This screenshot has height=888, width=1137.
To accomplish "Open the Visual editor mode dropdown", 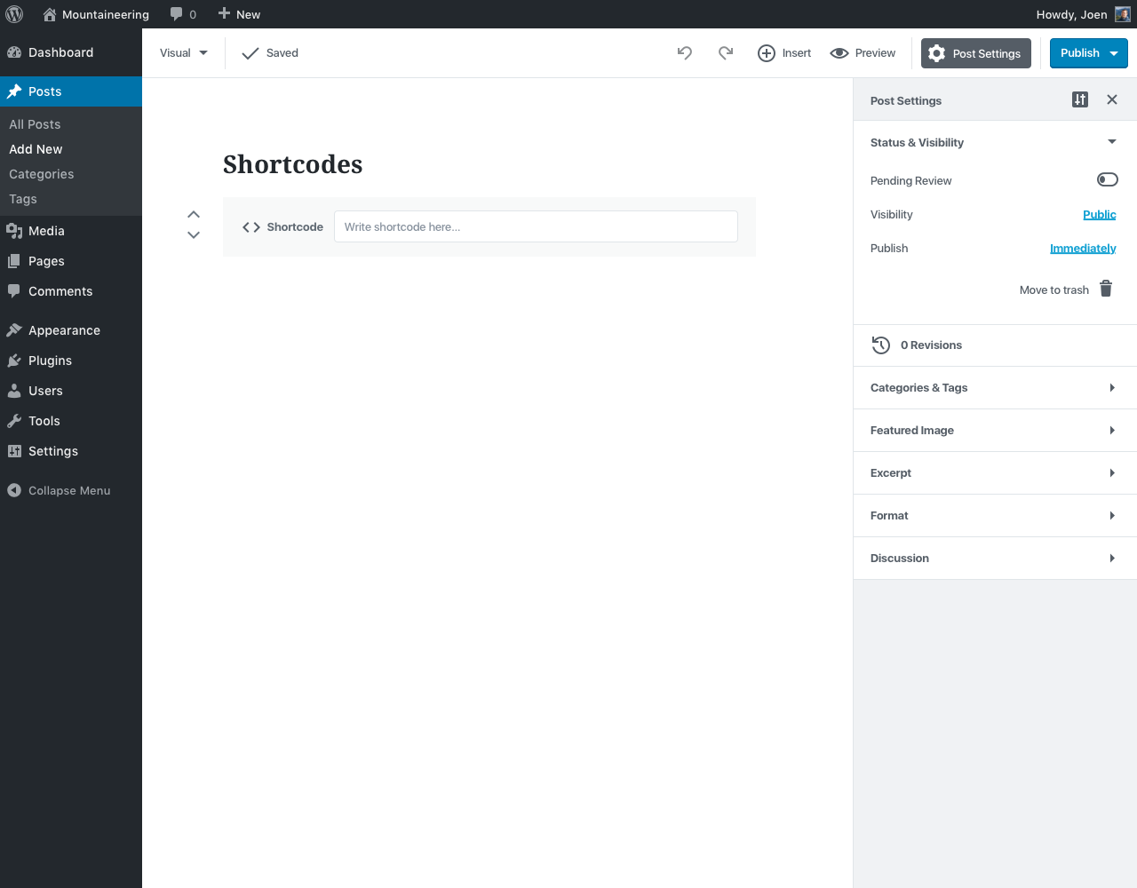I will click(183, 53).
